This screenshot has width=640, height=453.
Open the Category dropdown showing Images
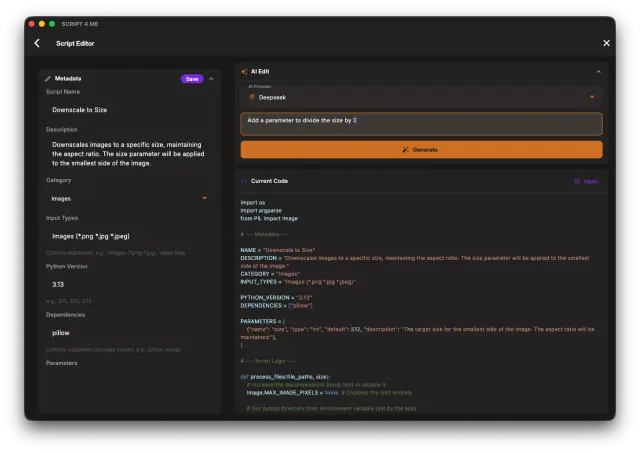[x=129, y=199]
